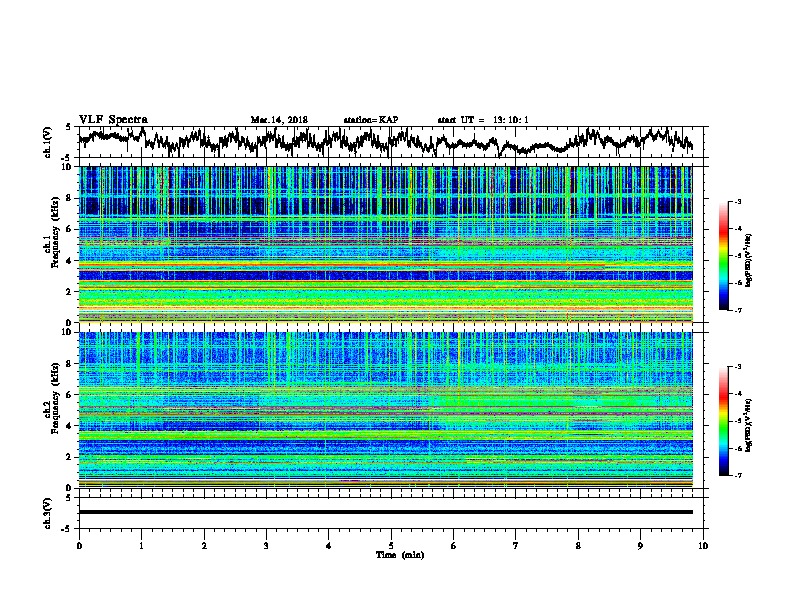Click inside the ch.1 spectrogram panel
The image size is (792, 612).
click(x=385, y=244)
